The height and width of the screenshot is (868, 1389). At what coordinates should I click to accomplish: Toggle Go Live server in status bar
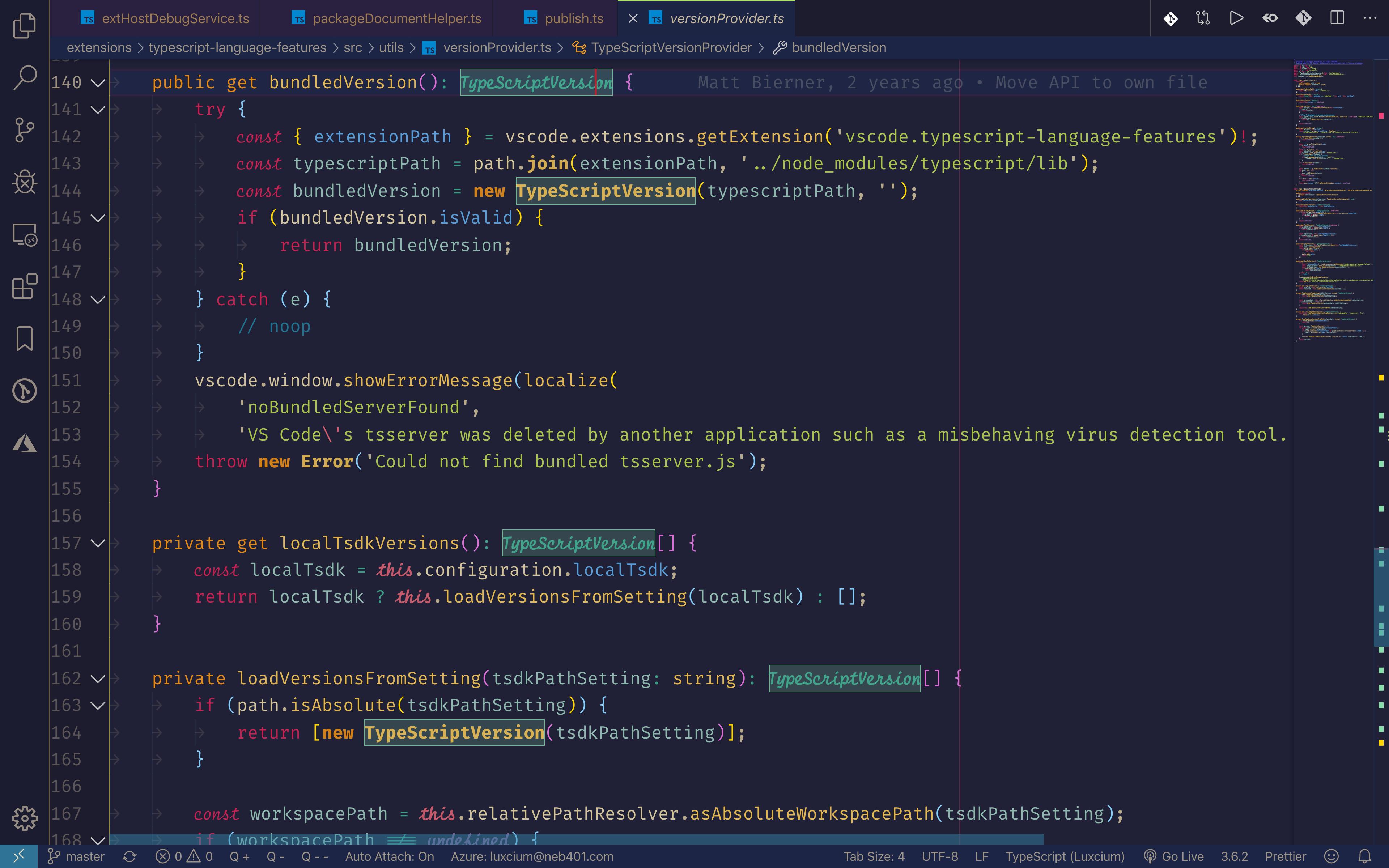pos(1174,856)
